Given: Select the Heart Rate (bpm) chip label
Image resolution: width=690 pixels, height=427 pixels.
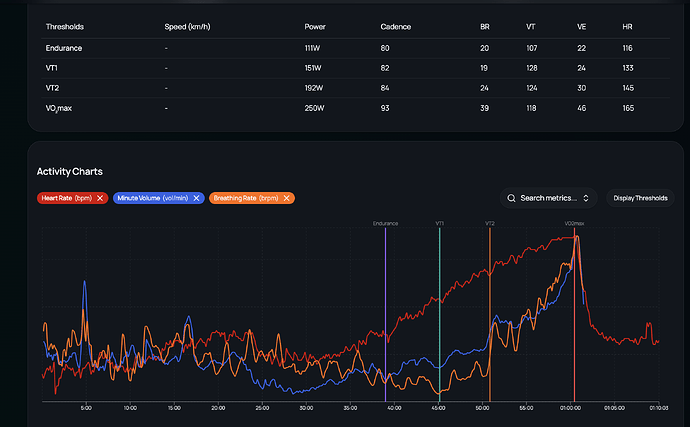Looking at the screenshot, I should (66, 198).
